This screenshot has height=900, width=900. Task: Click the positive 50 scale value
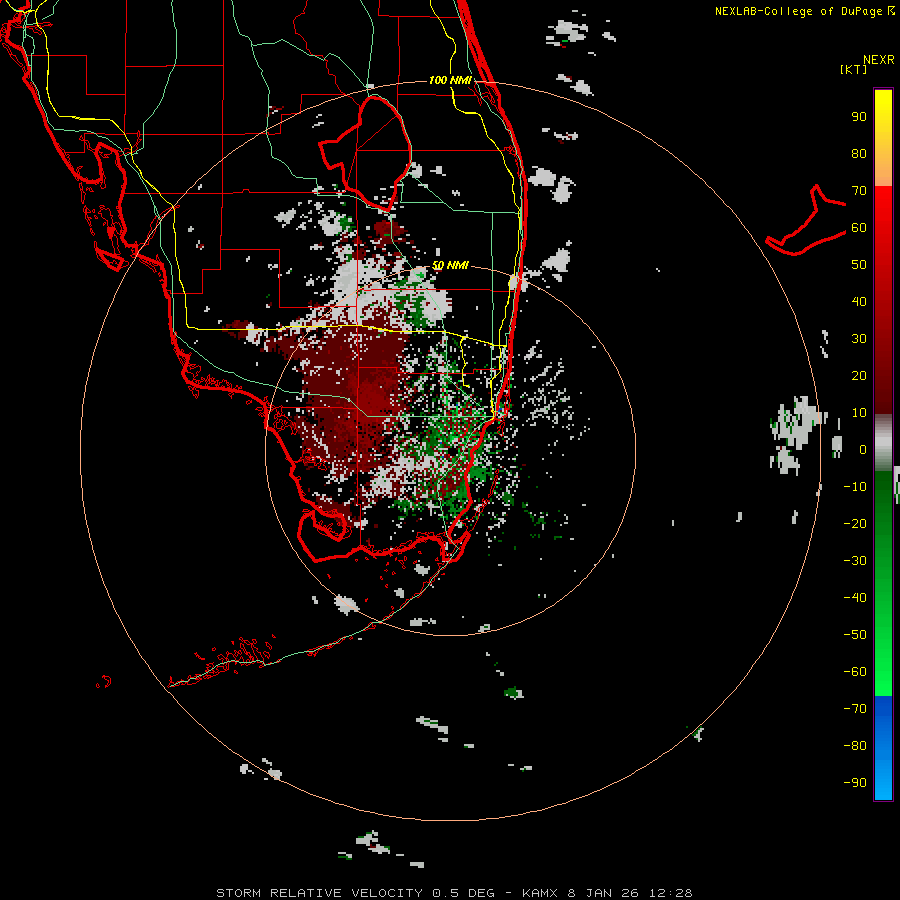(x=859, y=265)
